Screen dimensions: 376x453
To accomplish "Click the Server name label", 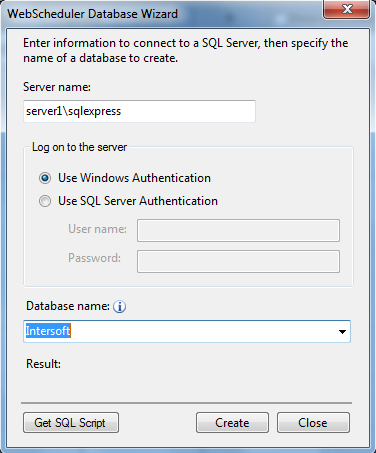I will click(57, 87).
